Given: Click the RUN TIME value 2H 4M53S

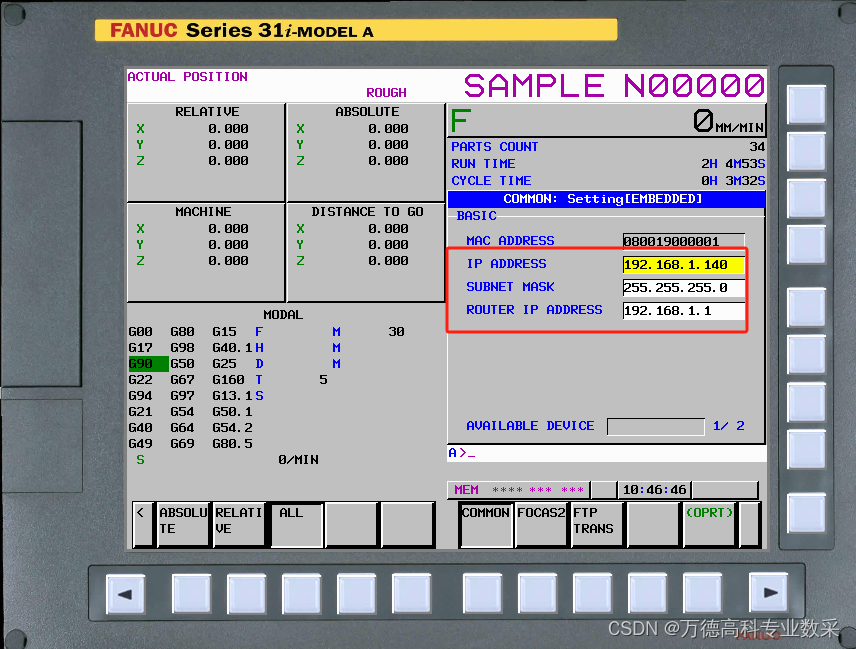Looking at the screenshot, I should click(733, 164).
